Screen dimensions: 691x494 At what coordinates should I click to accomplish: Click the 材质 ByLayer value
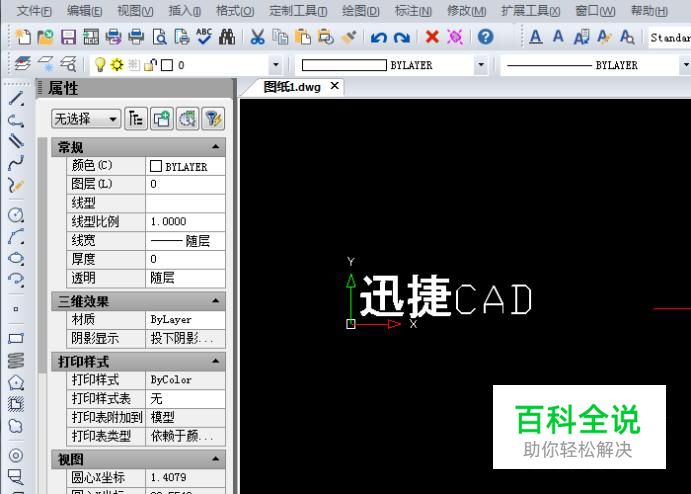click(x=185, y=319)
